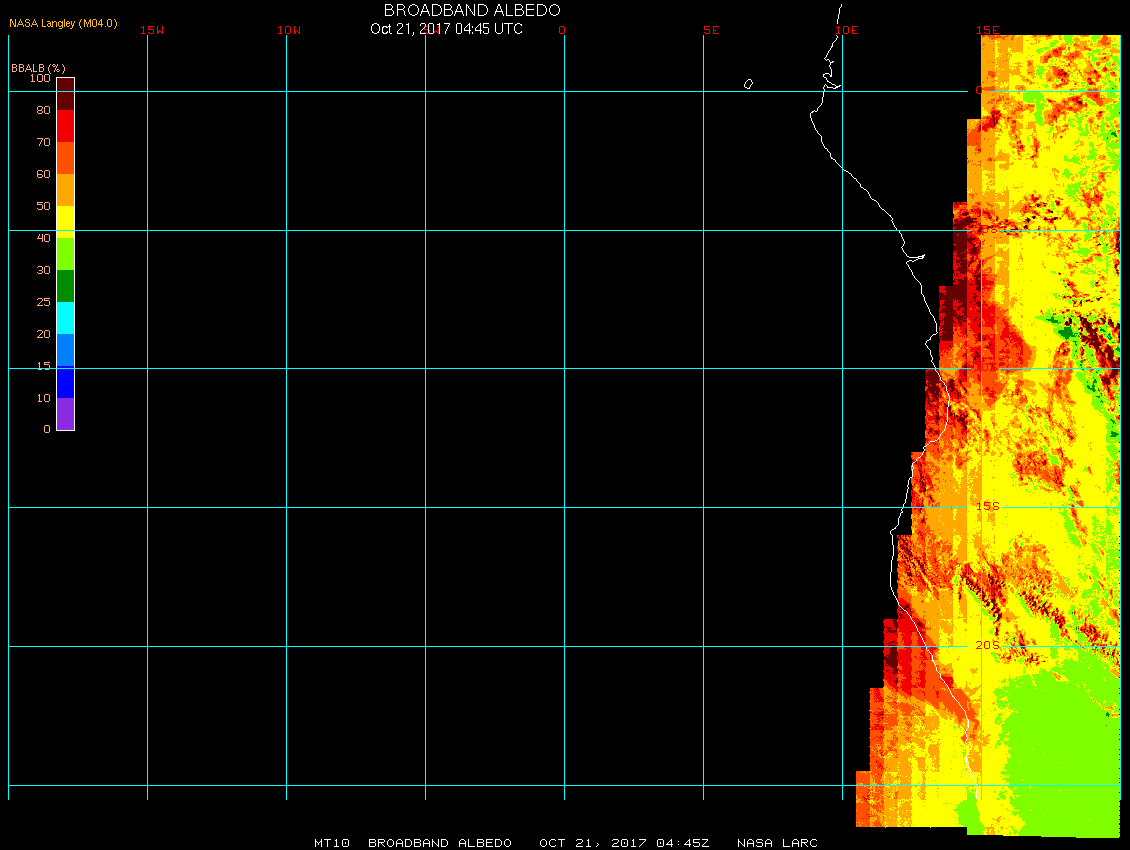Click the small island outline near the equator
1130x850 pixels.
point(748,84)
